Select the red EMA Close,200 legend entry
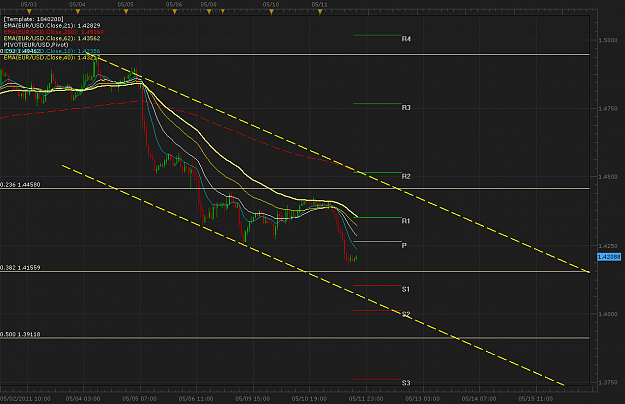Viewport: 625px width, 404px height. click(x=53, y=32)
